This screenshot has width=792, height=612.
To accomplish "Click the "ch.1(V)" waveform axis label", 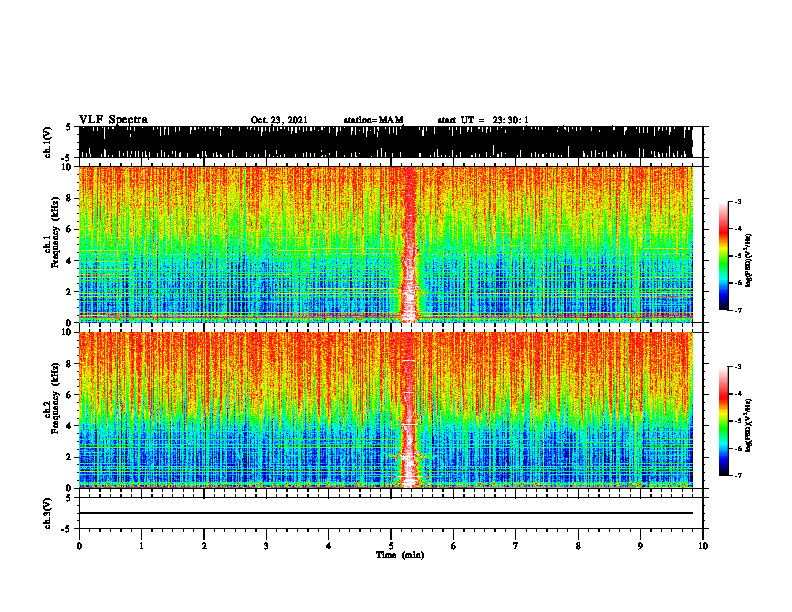I will [x=47, y=142].
